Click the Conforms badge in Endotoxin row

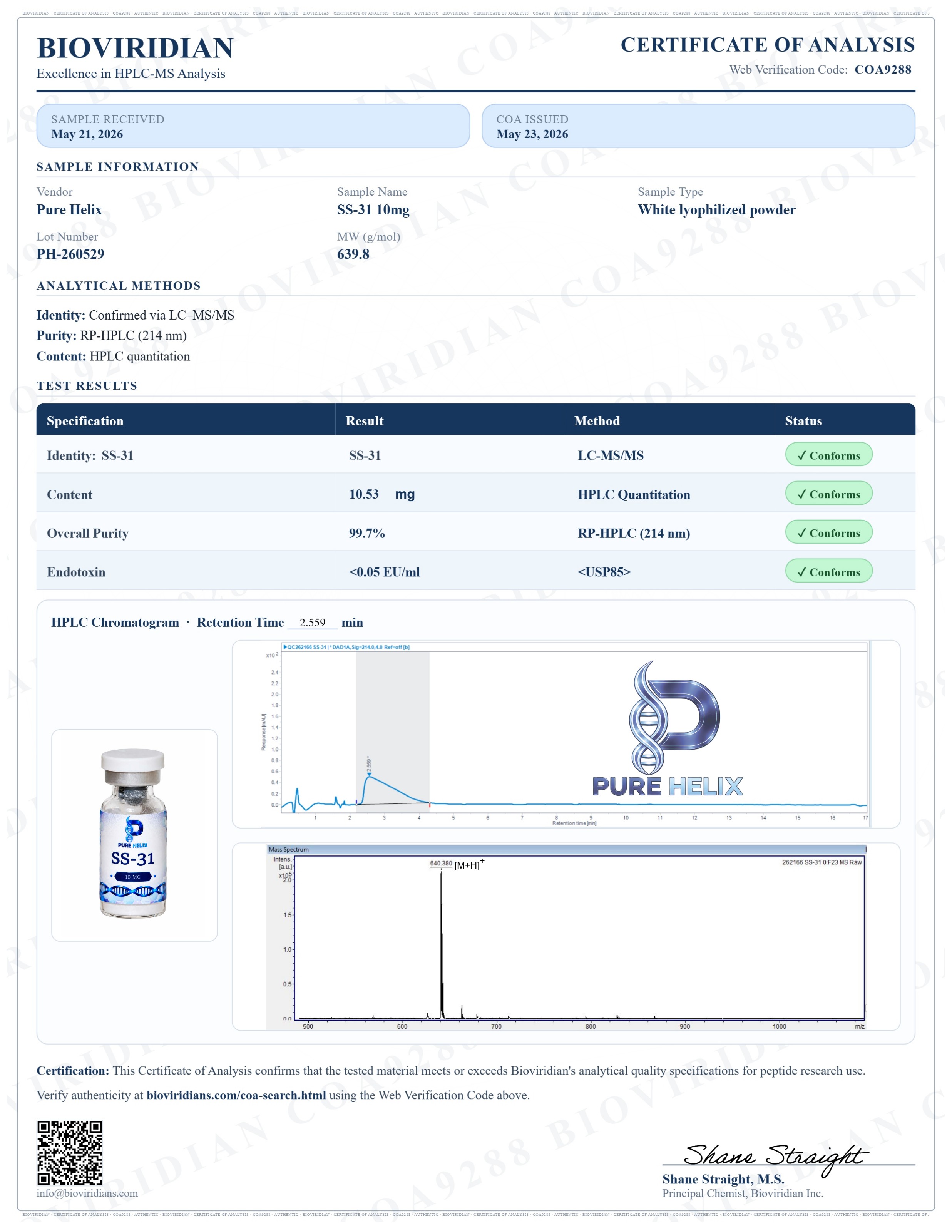pos(828,571)
